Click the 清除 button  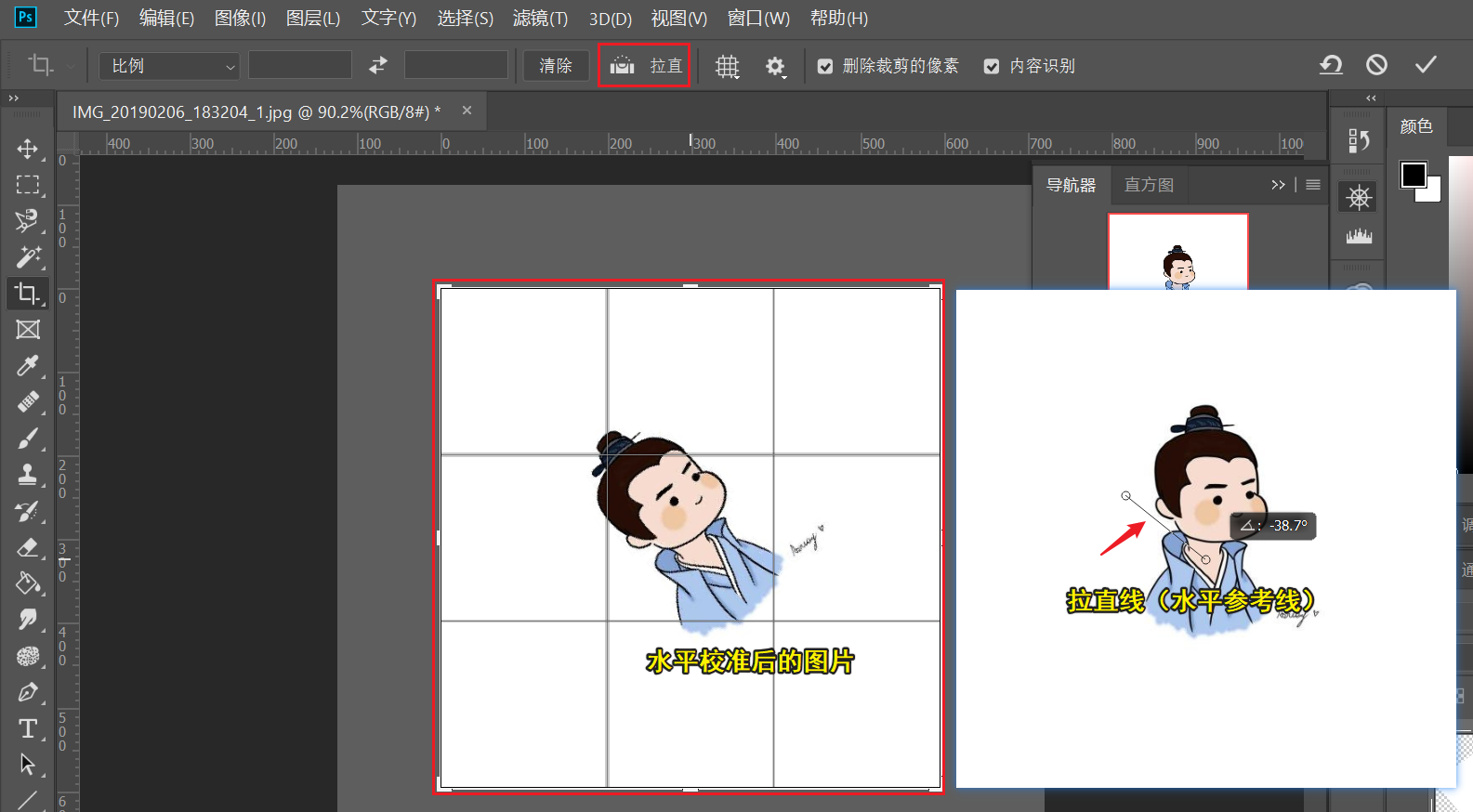click(x=556, y=66)
